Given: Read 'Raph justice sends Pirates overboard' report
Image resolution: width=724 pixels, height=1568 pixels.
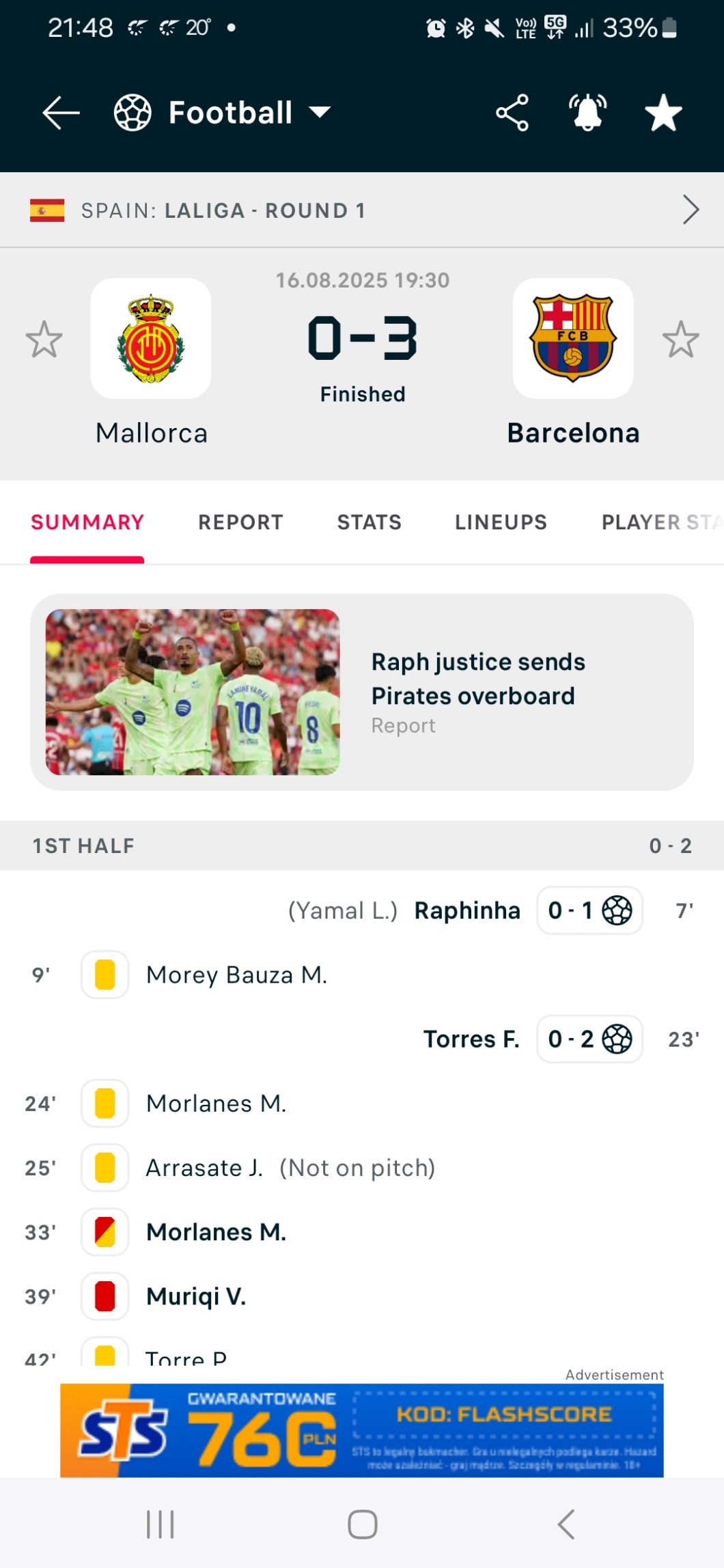Looking at the screenshot, I should click(x=478, y=679).
